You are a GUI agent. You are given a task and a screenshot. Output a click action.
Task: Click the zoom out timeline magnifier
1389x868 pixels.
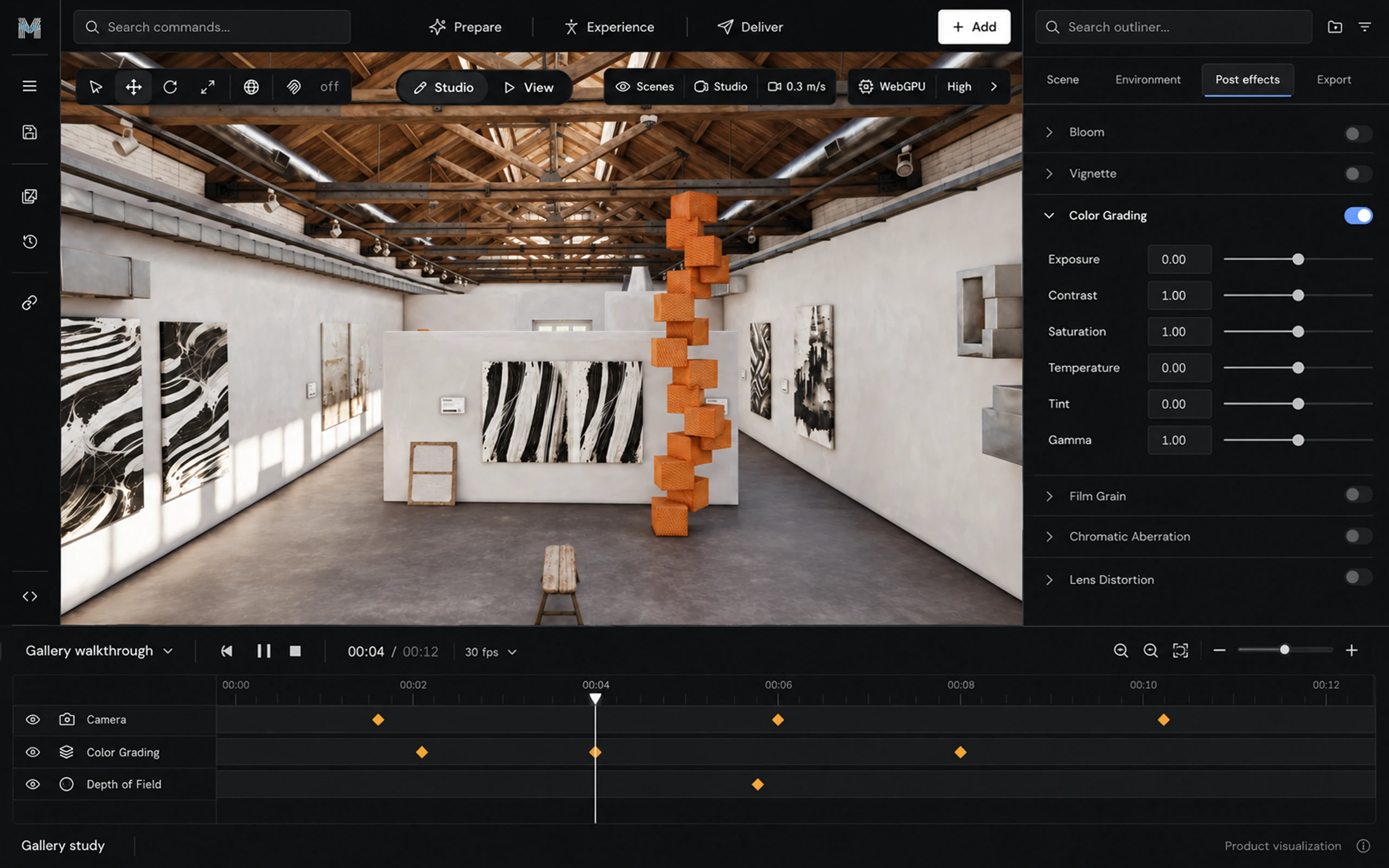click(1151, 650)
